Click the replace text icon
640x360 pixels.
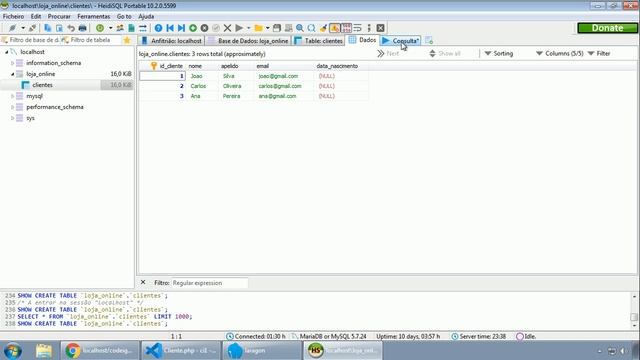(311, 28)
